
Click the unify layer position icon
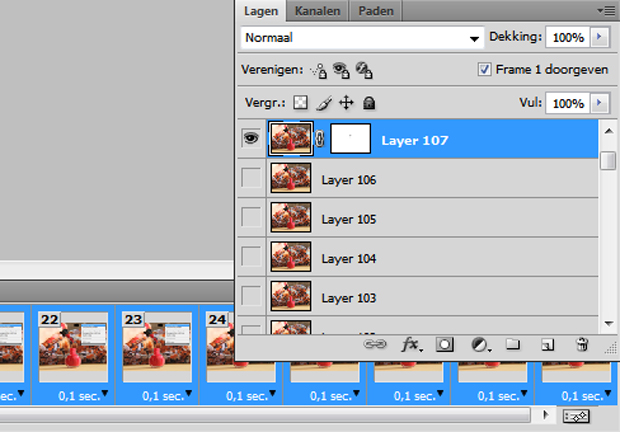(x=319, y=71)
